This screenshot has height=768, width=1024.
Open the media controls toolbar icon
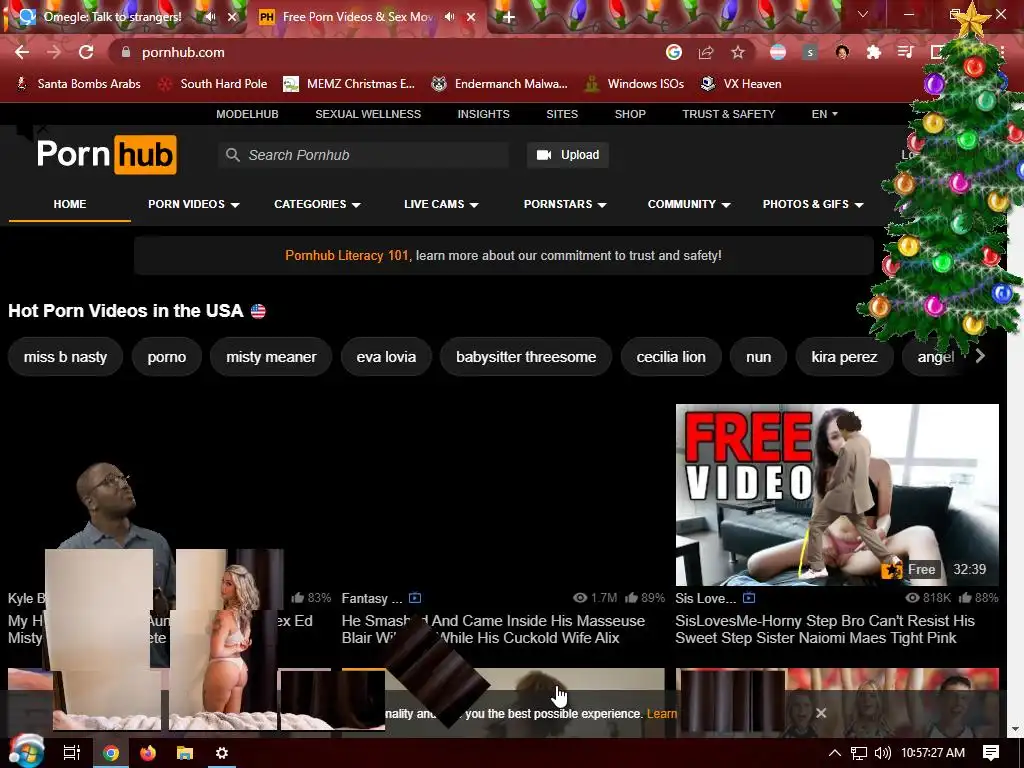tap(905, 52)
